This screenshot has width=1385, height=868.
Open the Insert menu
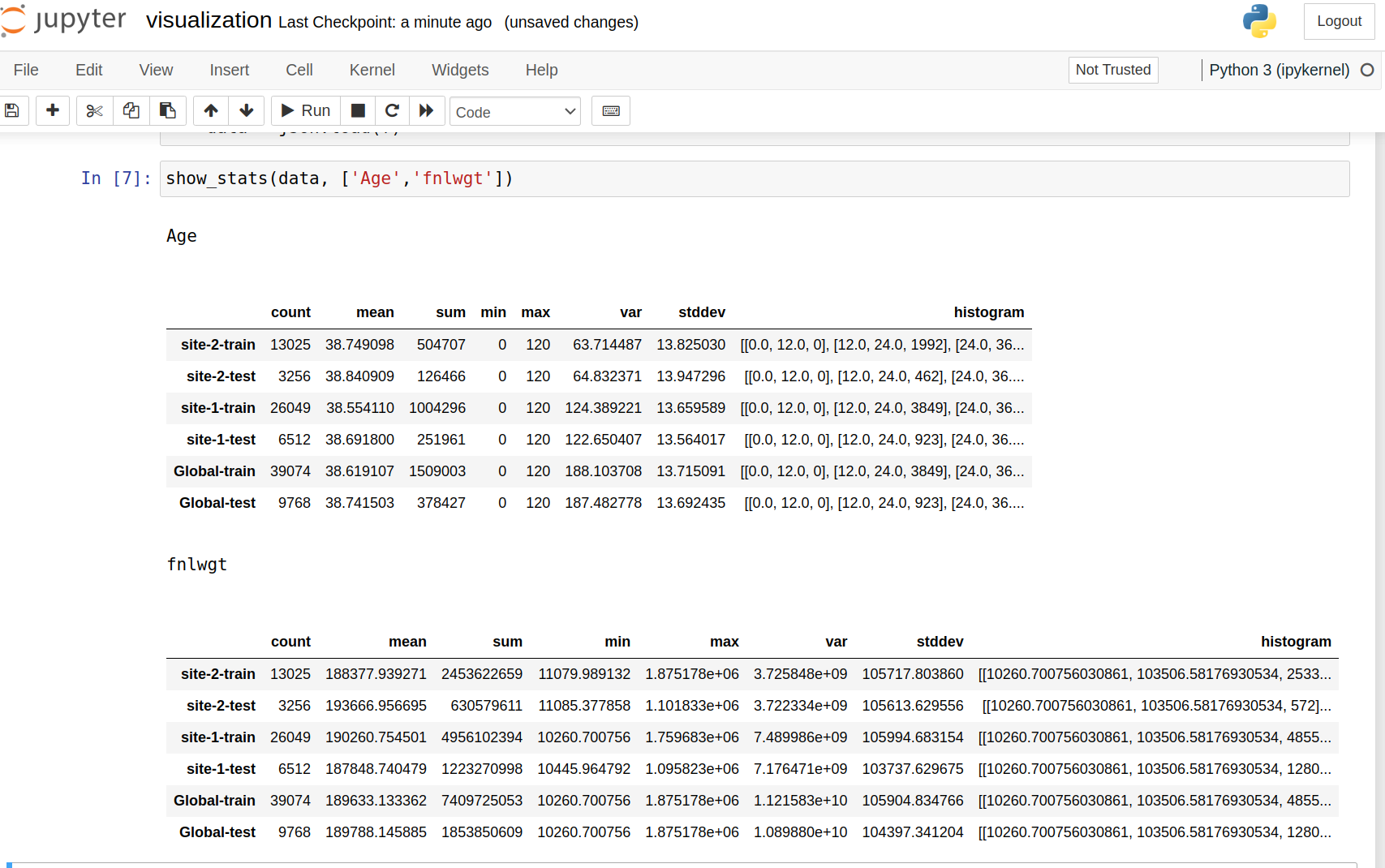click(230, 70)
